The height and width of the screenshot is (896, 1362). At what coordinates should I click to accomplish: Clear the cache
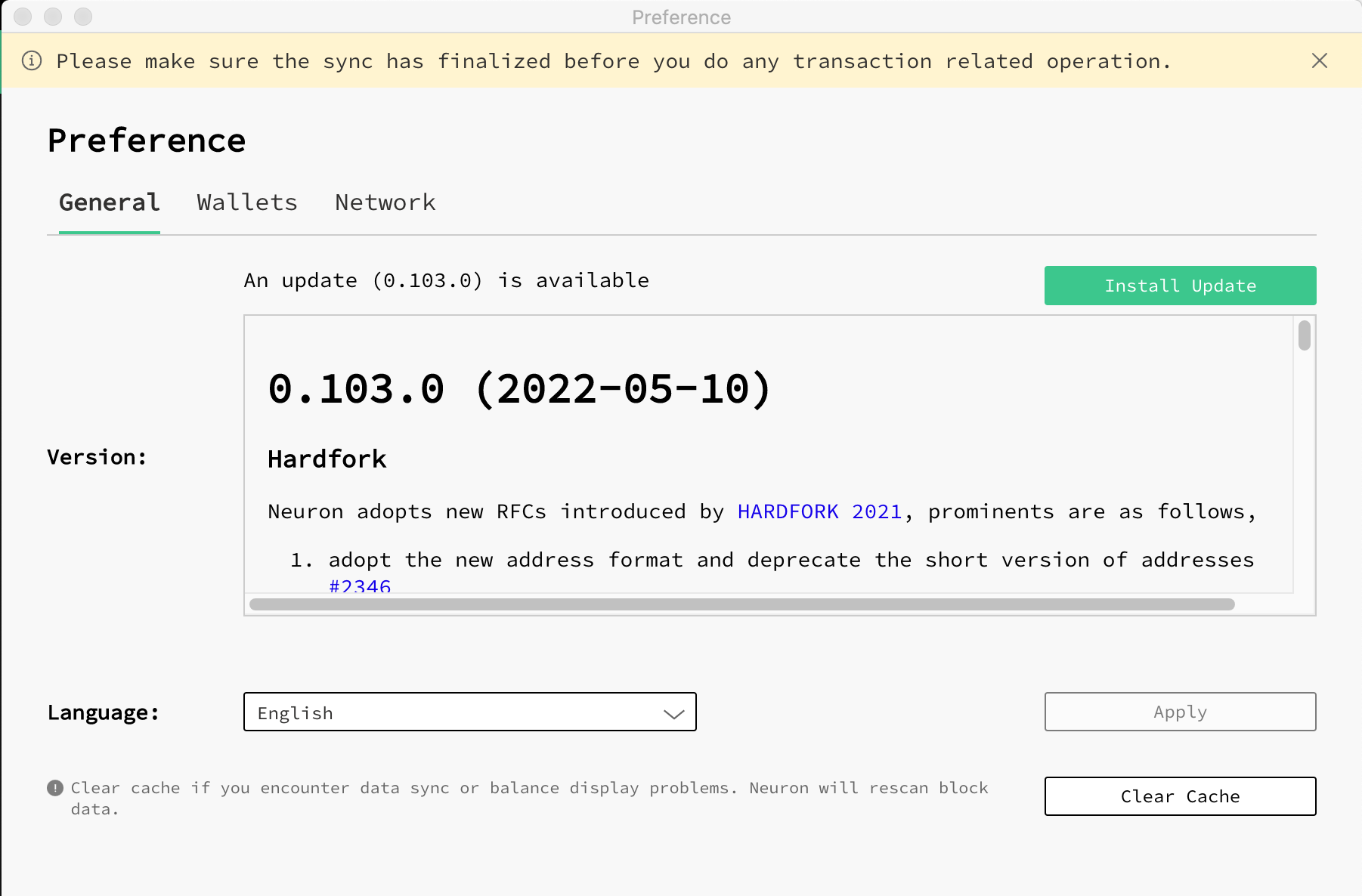1181,796
